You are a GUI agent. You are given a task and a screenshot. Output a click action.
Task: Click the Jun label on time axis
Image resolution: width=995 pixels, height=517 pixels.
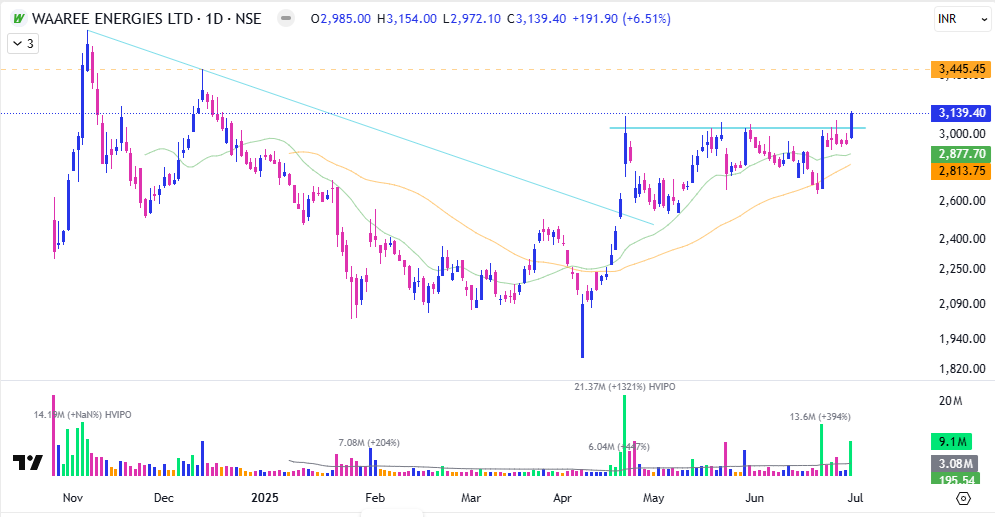(x=754, y=498)
